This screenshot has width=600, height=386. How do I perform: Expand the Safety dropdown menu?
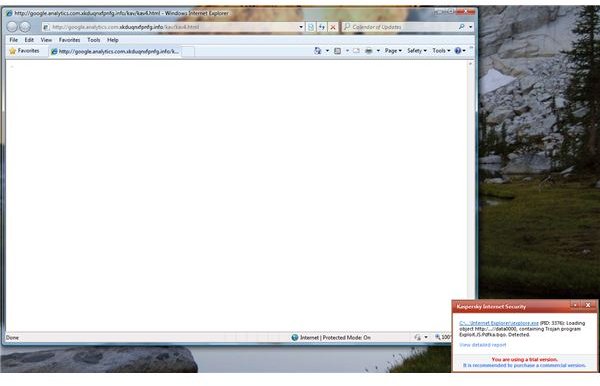click(x=417, y=50)
